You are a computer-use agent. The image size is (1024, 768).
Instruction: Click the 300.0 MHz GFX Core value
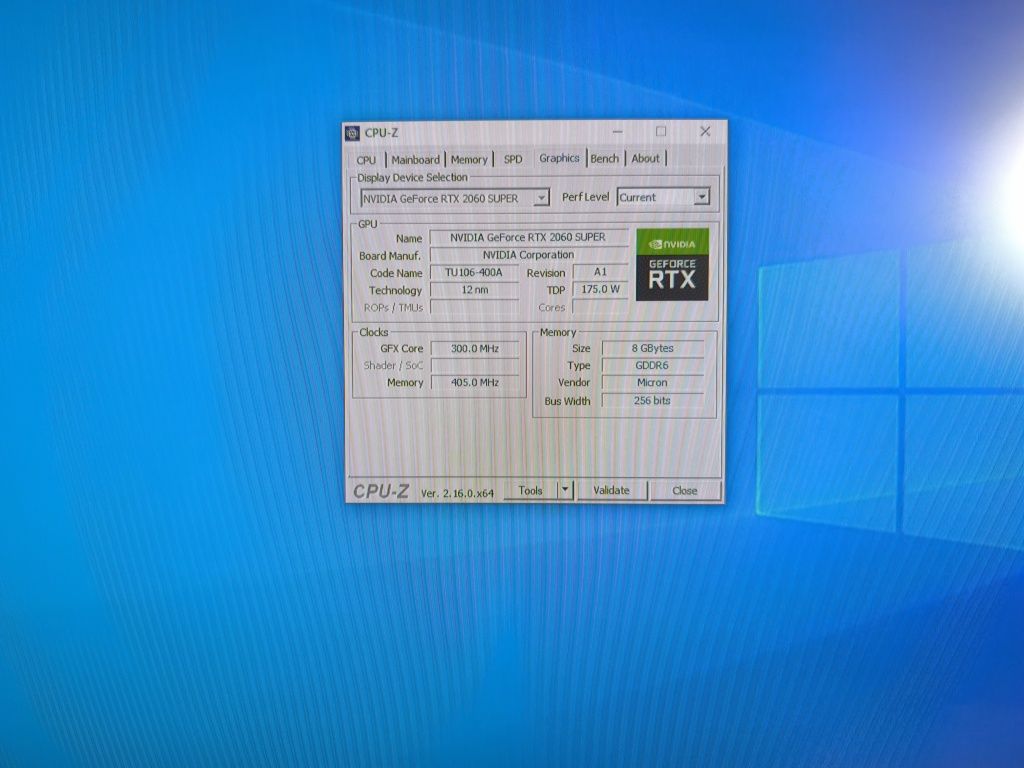[x=475, y=349]
